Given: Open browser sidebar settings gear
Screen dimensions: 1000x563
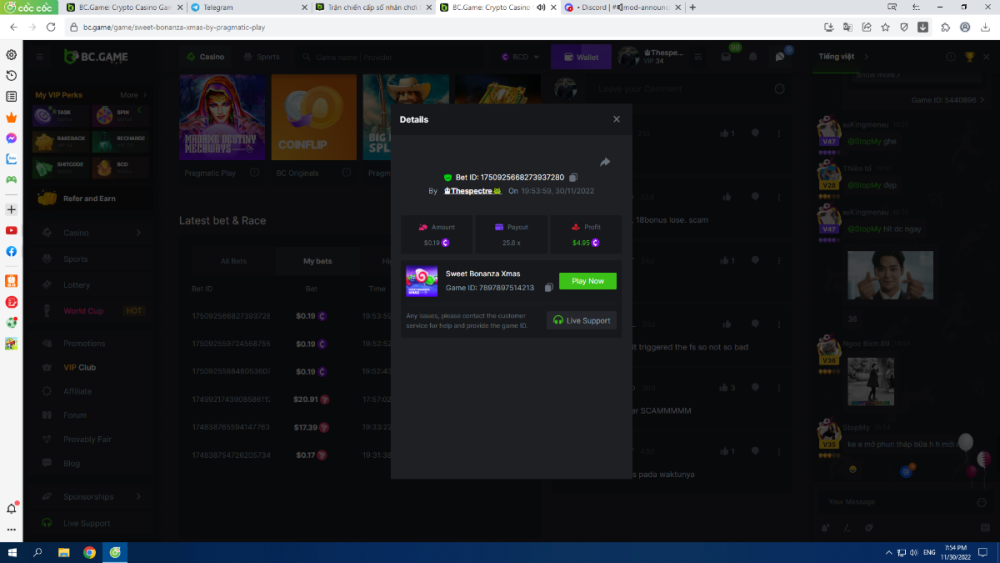Looking at the screenshot, I should click(x=11, y=55).
